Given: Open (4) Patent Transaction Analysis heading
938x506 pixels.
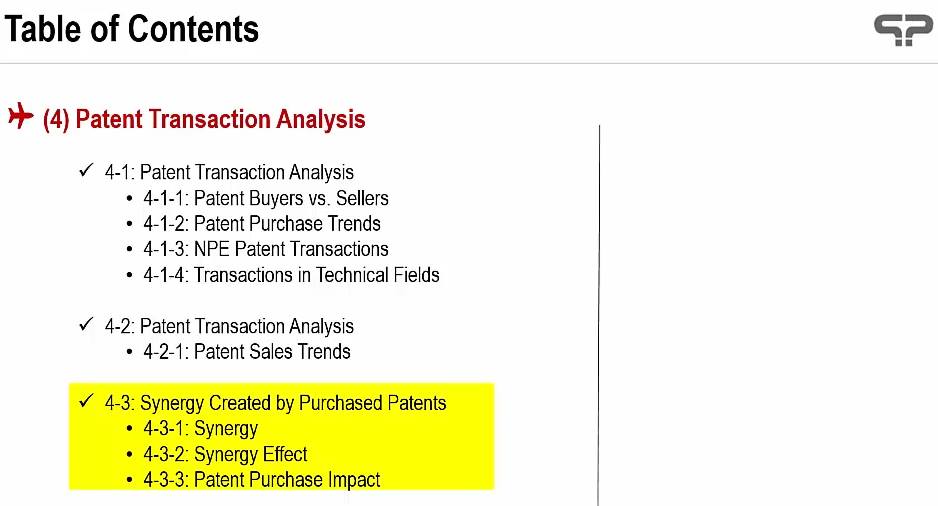Looking at the screenshot, I should [204, 119].
